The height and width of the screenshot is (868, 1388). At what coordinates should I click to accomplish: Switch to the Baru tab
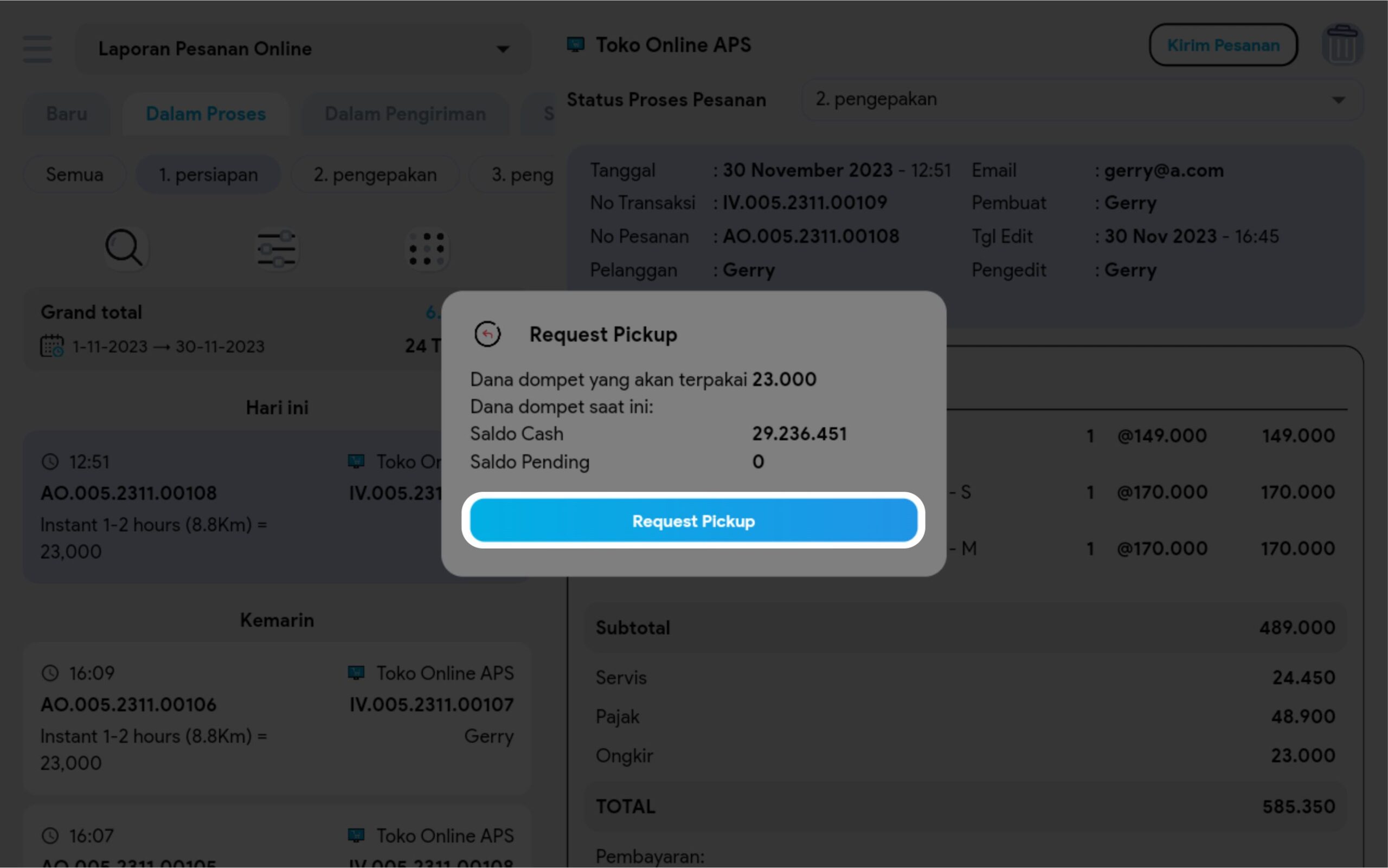pyautogui.click(x=67, y=114)
